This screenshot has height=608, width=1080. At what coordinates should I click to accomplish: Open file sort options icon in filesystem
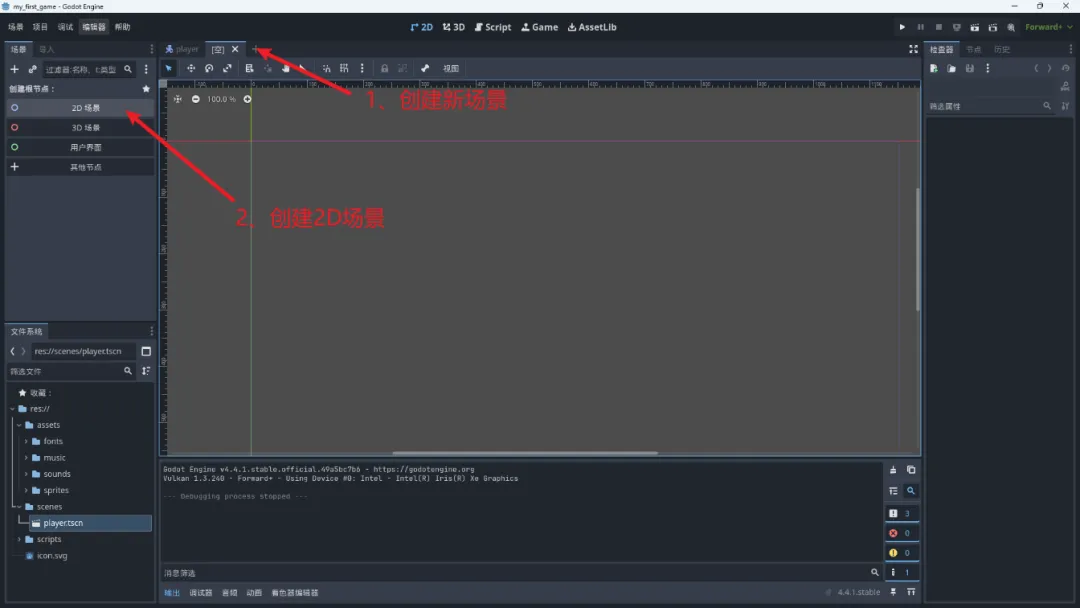[x=146, y=371]
